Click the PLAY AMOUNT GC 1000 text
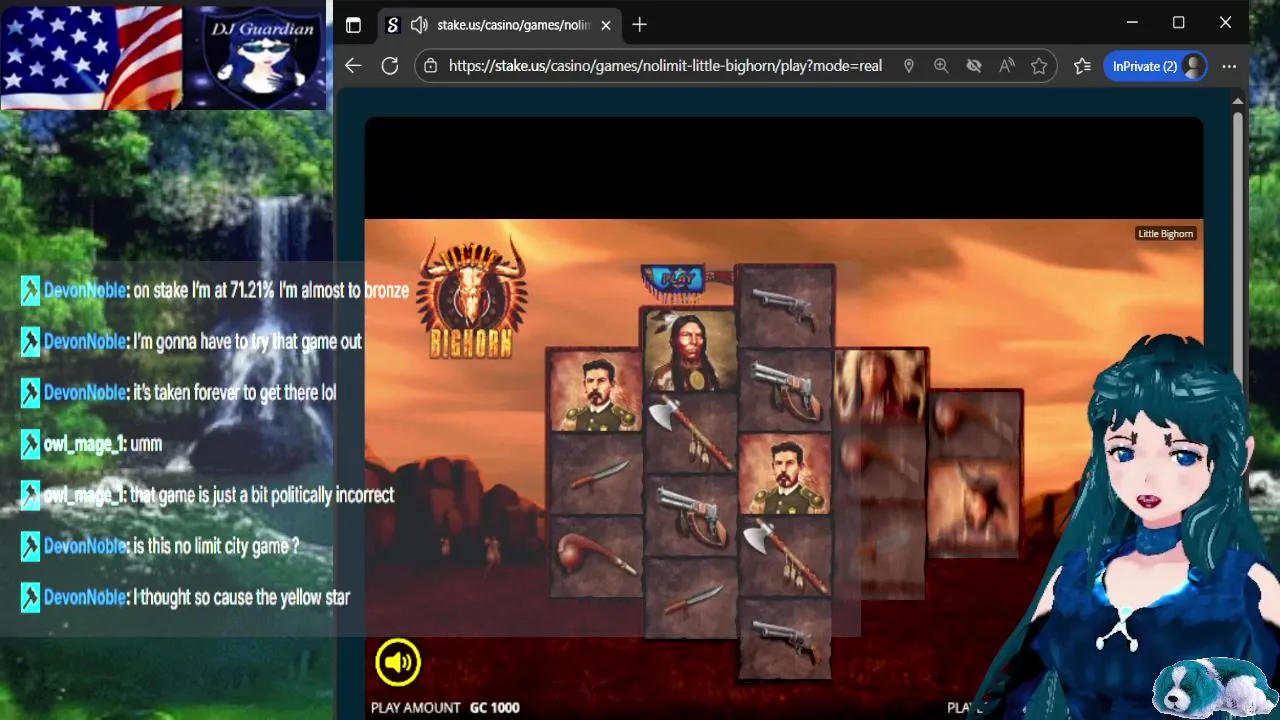Image resolution: width=1280 pixels, height=720 pixels. point(445,707)
